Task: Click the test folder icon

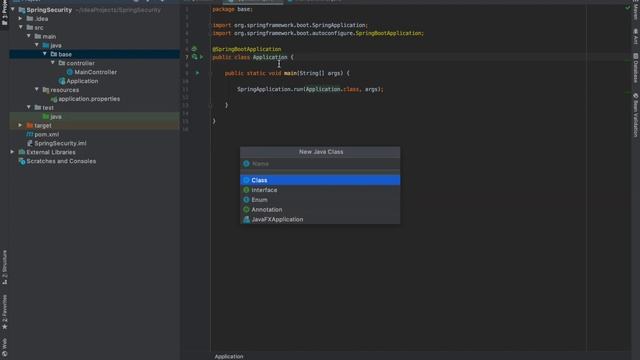Action: [x=38, y=107]
